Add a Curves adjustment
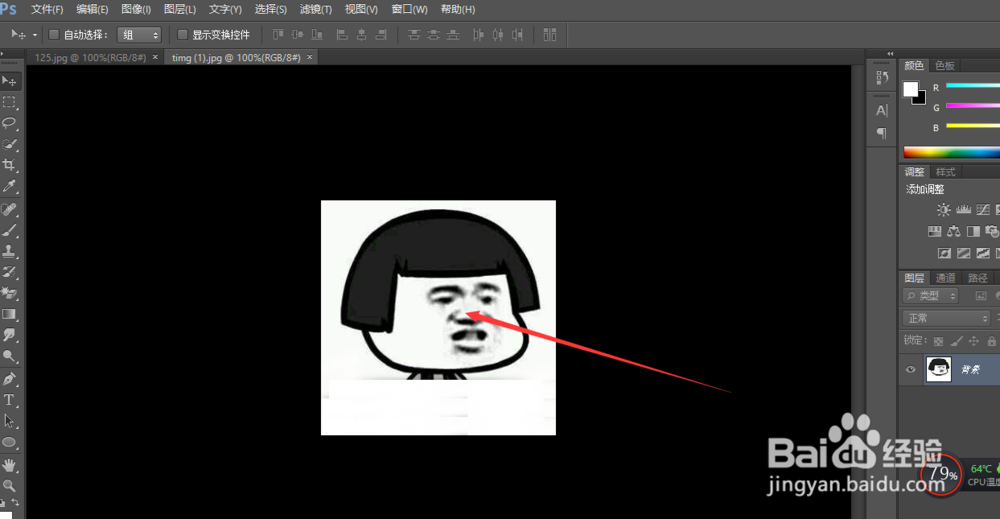This screenshot has width=1000, height=519. (x=983, y=210)
